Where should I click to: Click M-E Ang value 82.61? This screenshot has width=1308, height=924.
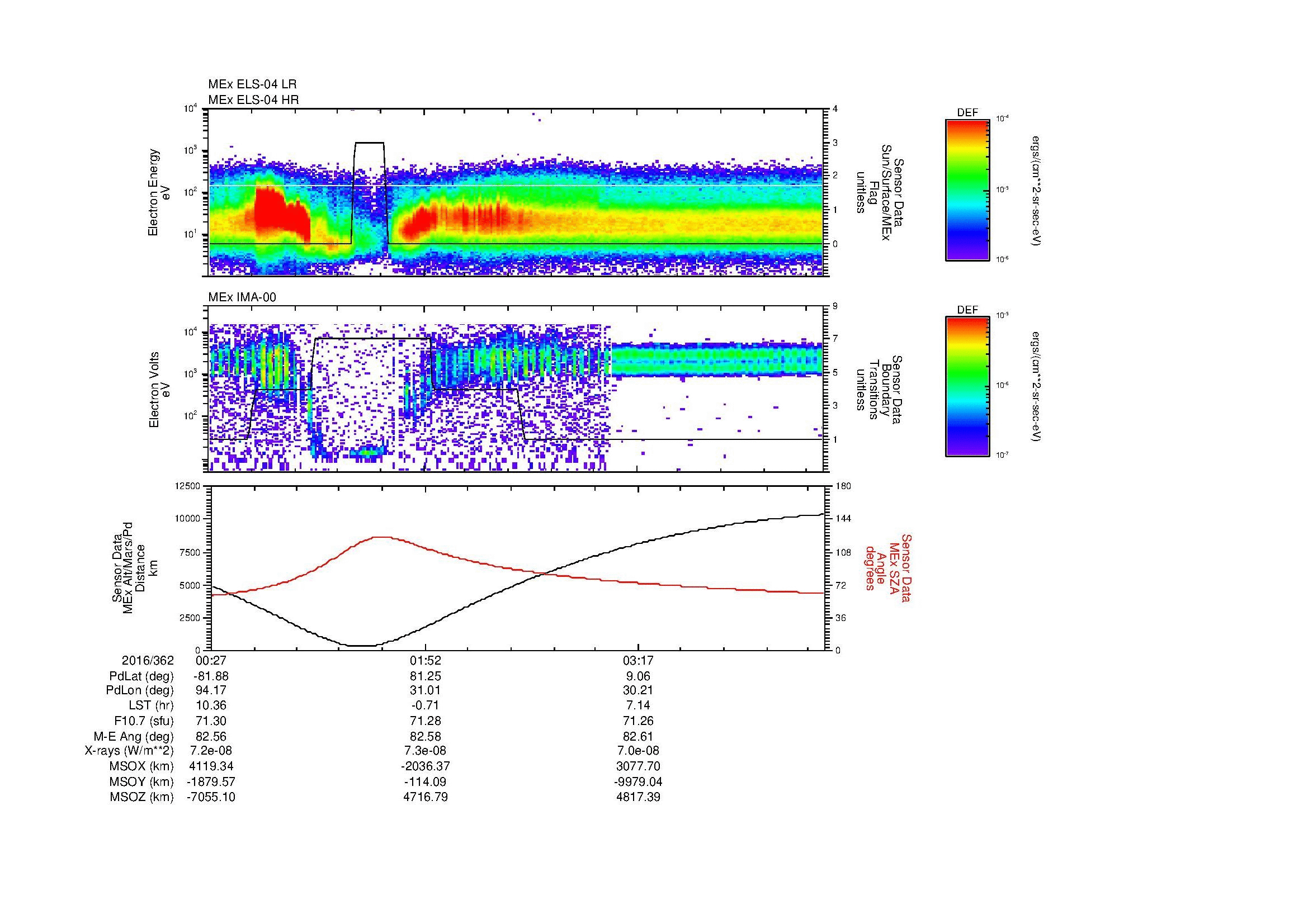tap(639, 736)
